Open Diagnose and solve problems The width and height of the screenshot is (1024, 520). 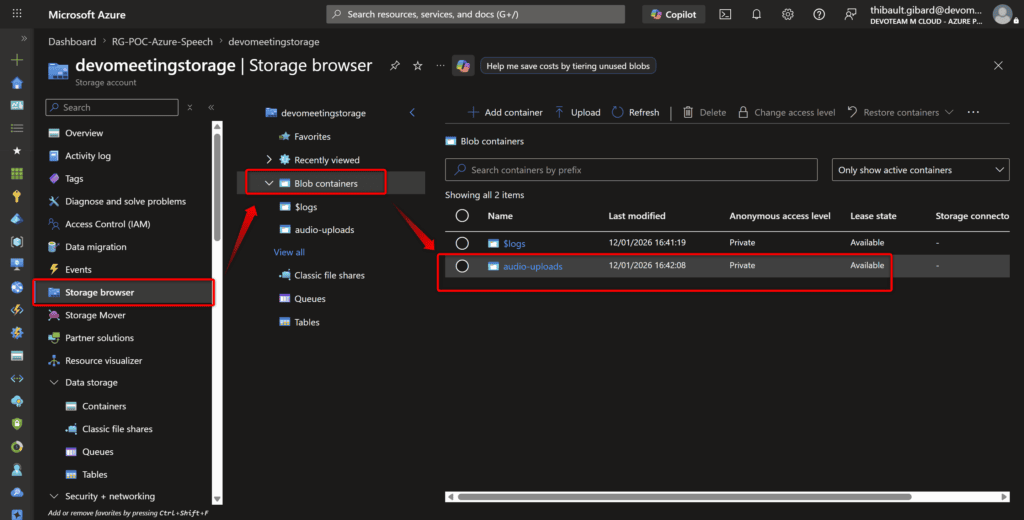pos(125,201)
